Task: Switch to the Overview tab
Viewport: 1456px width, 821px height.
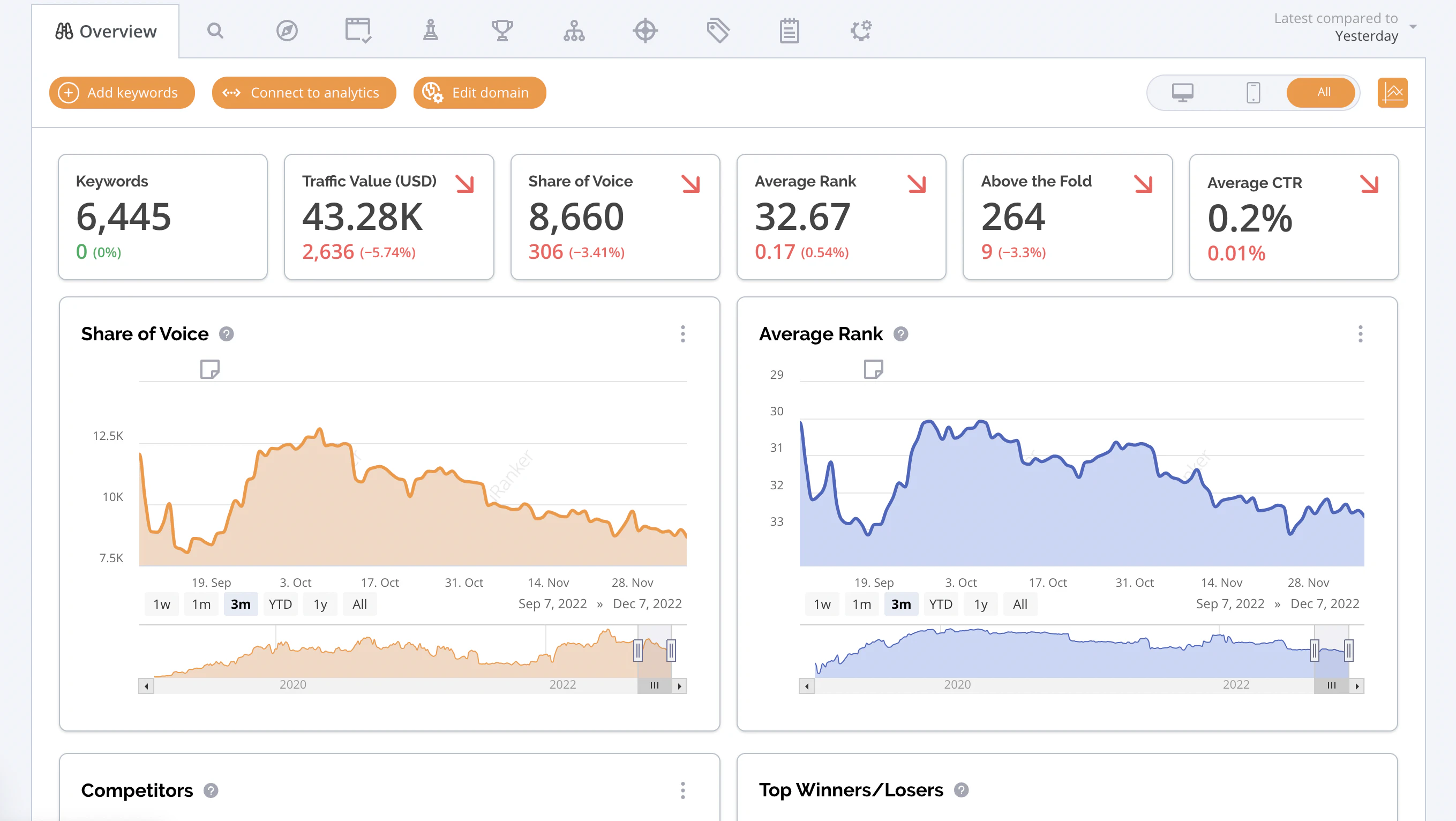Action: (x=106, y=31)
